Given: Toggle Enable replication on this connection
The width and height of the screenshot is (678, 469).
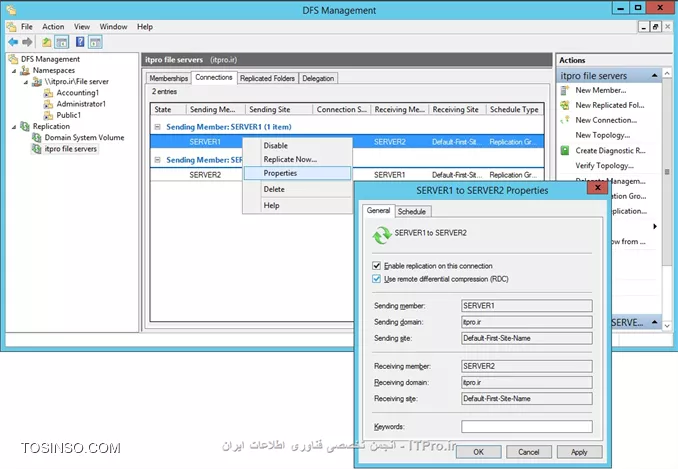Looking at the screenshot, I should coord(377,265).
